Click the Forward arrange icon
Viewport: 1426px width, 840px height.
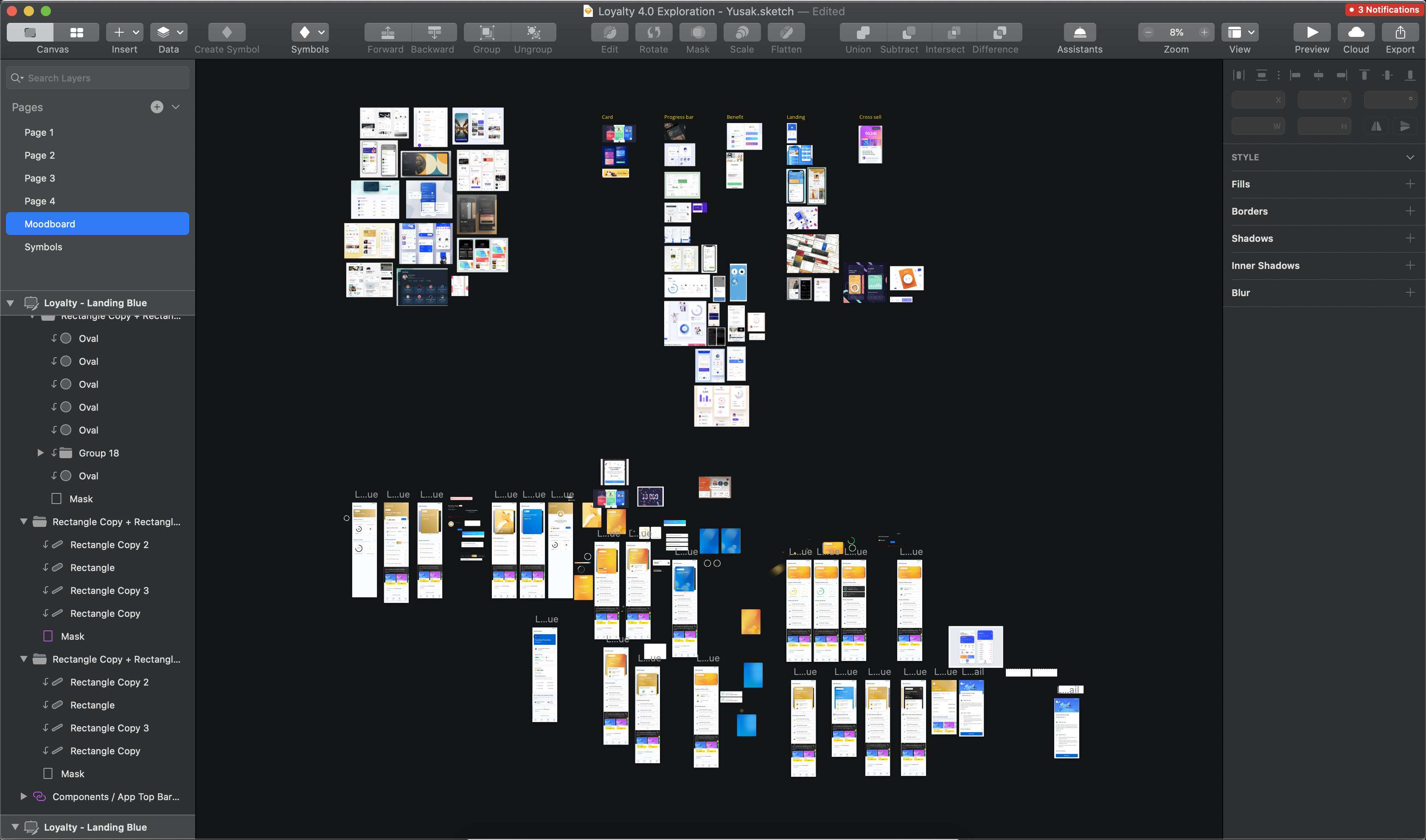388,33
